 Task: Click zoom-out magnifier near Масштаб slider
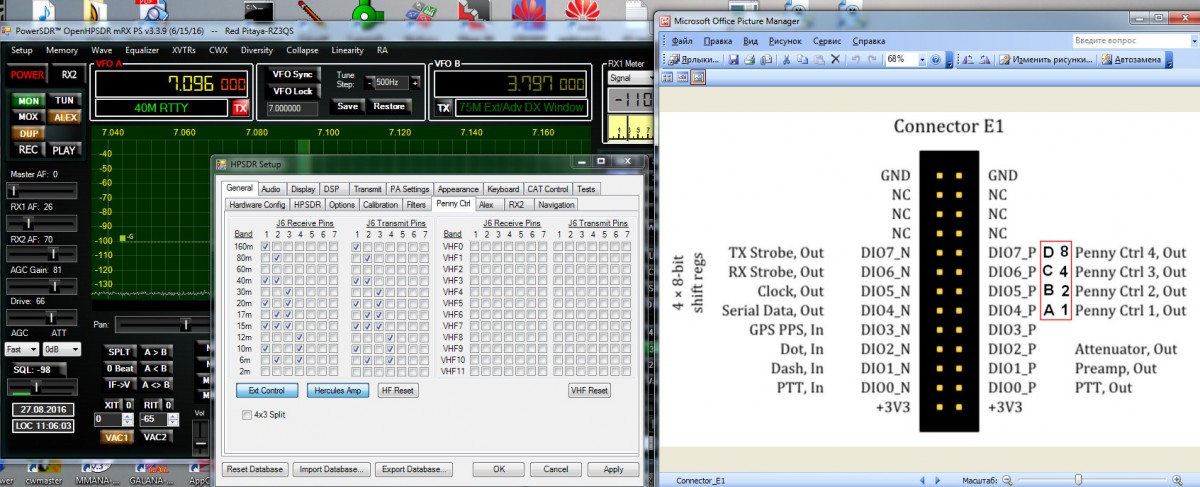point(1009,481)
